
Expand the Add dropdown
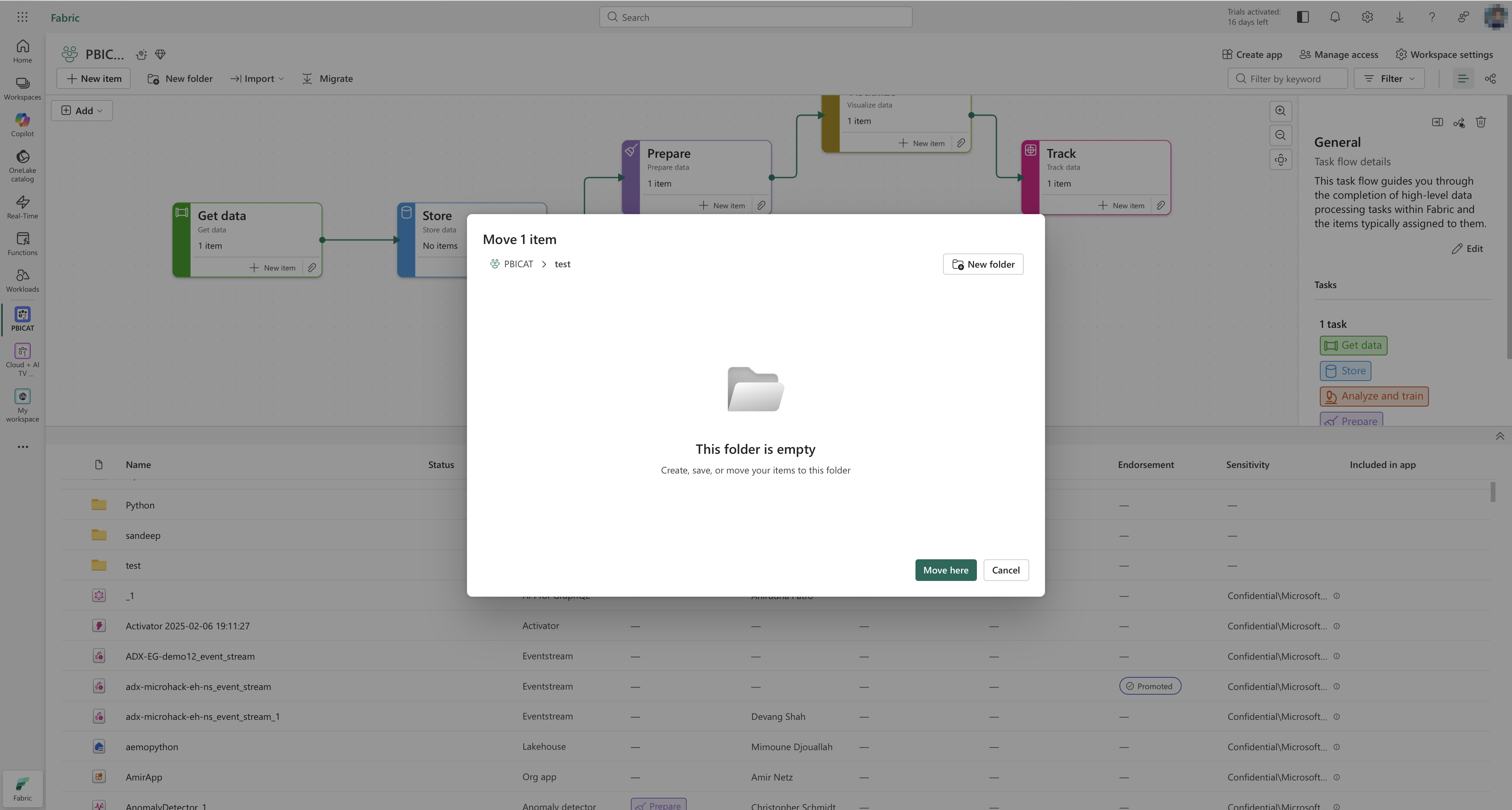pos(82,111)
